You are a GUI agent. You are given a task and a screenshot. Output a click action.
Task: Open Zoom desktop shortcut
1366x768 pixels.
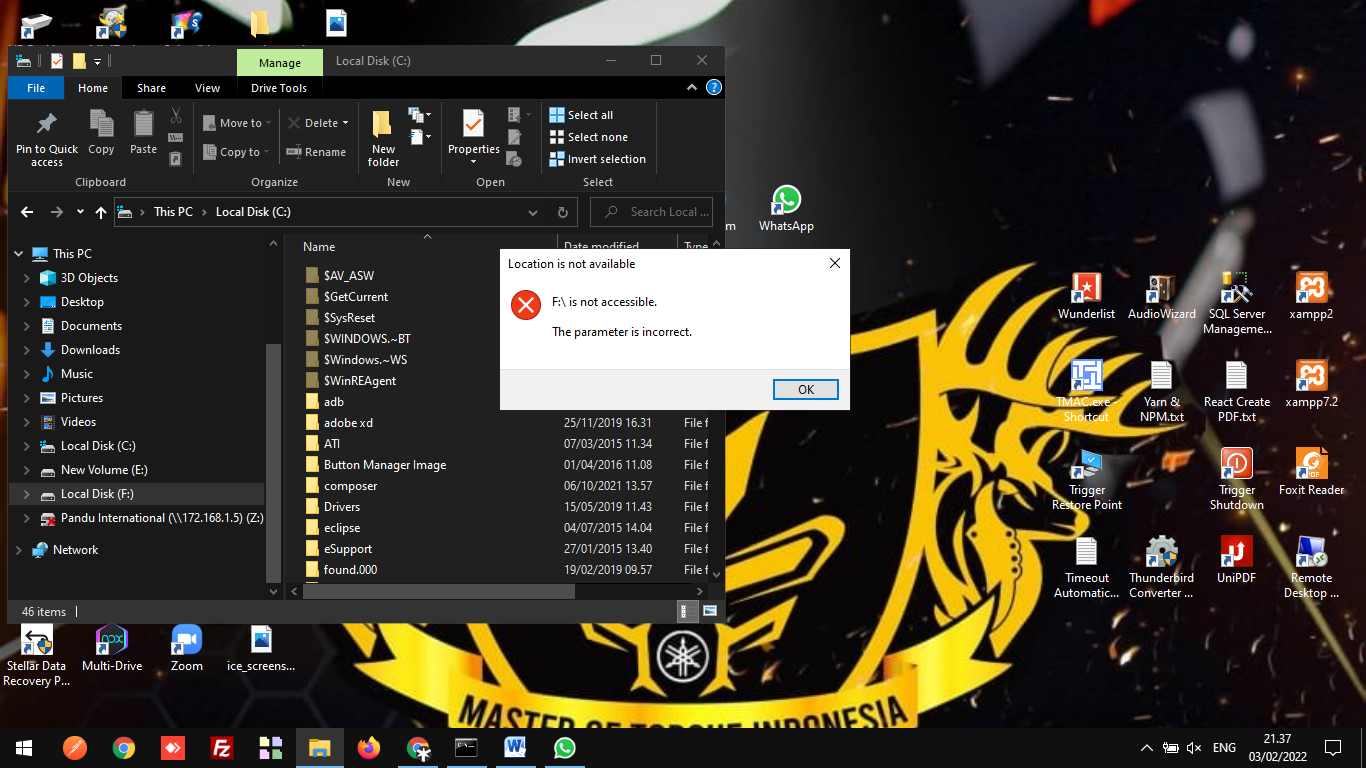click(186, 648)
